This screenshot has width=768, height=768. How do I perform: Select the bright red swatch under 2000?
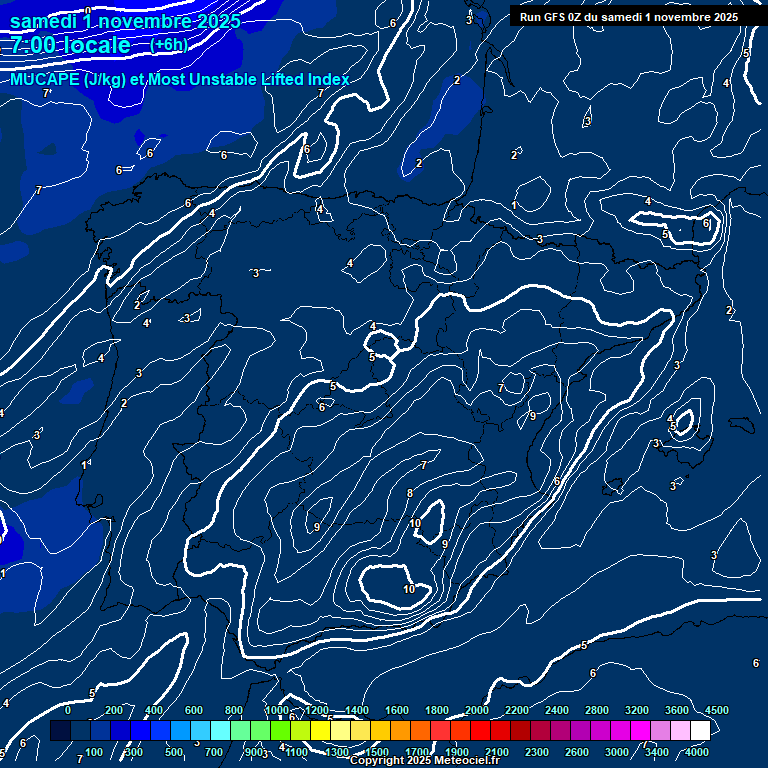click(x=480, y=731)
